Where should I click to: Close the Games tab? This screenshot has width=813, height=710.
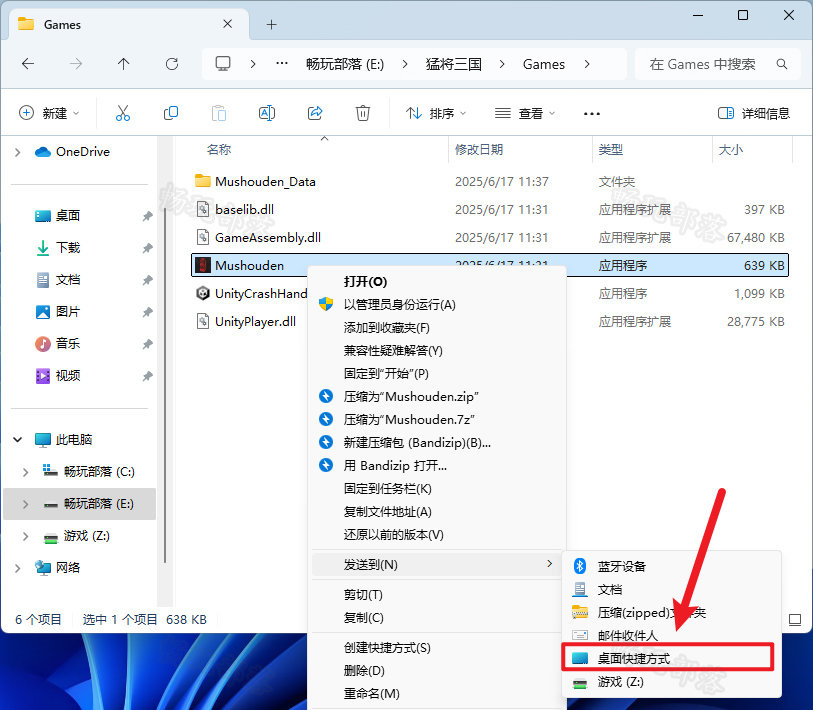point(227,24)
